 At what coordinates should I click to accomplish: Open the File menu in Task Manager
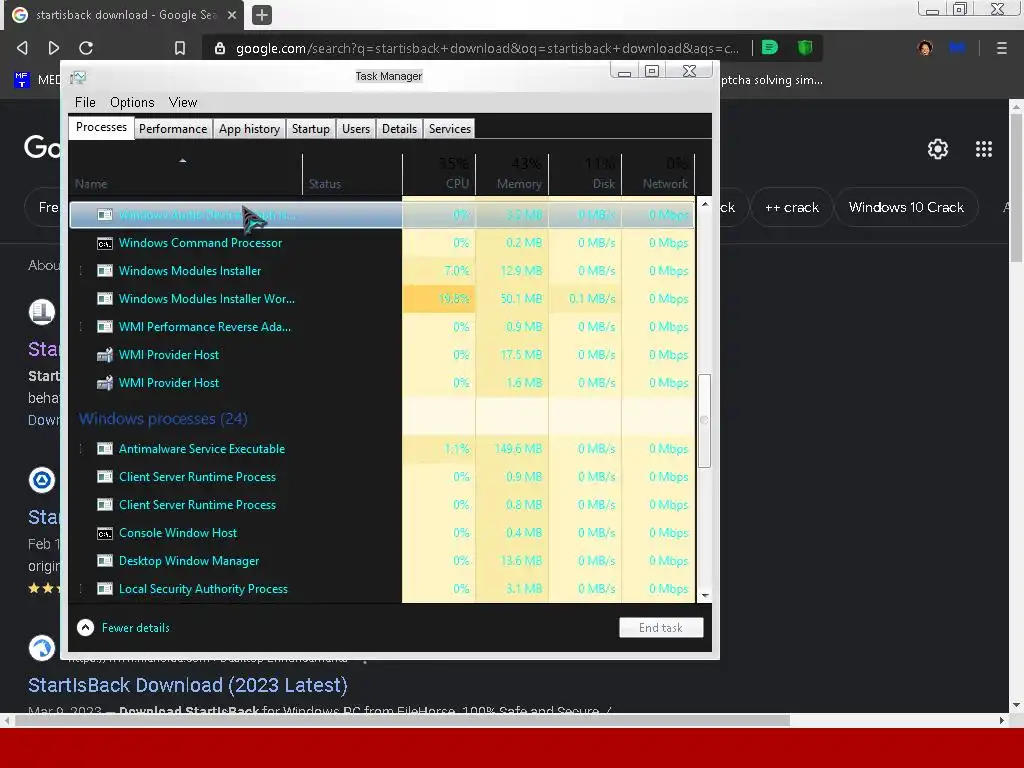(x=85, y=103)
